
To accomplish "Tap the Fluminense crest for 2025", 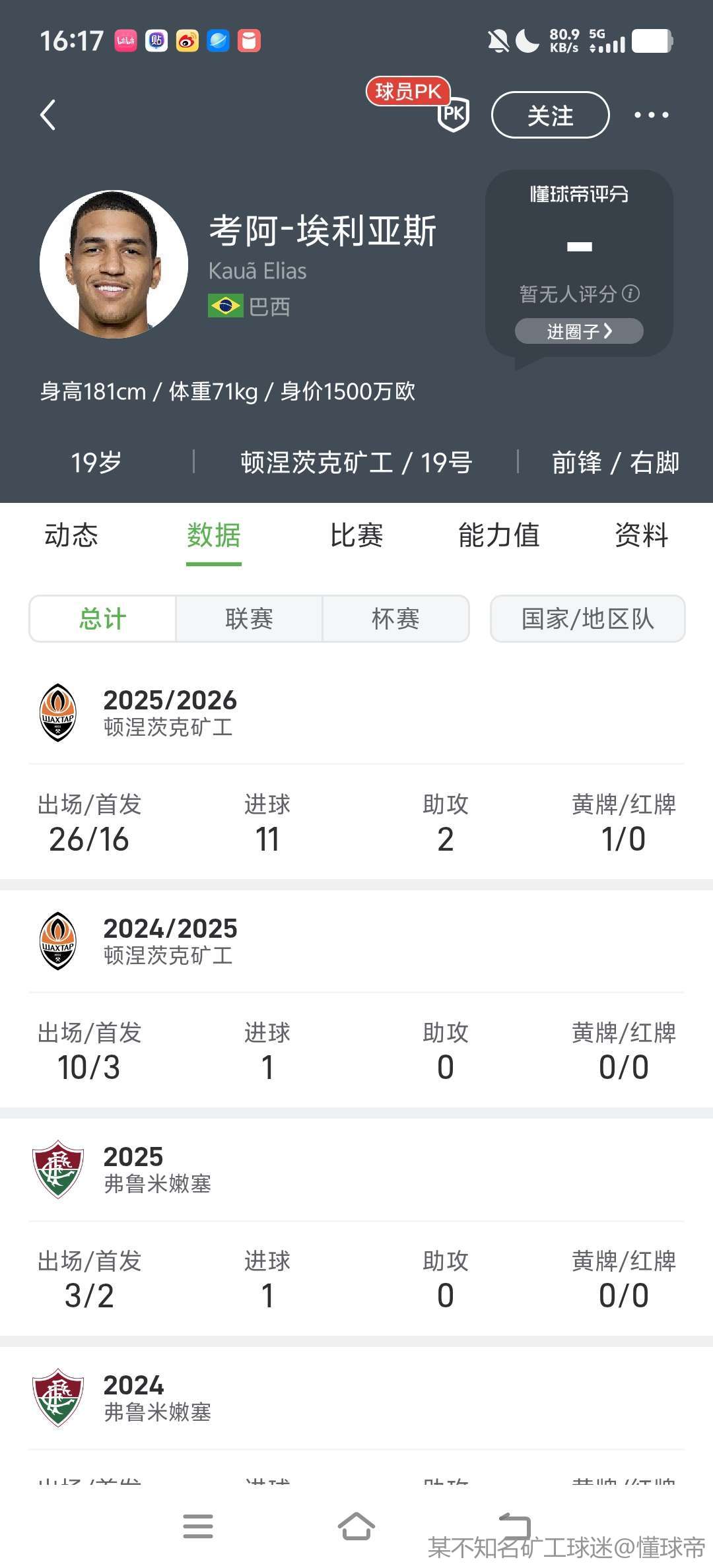I will (x=58, y=1169).
